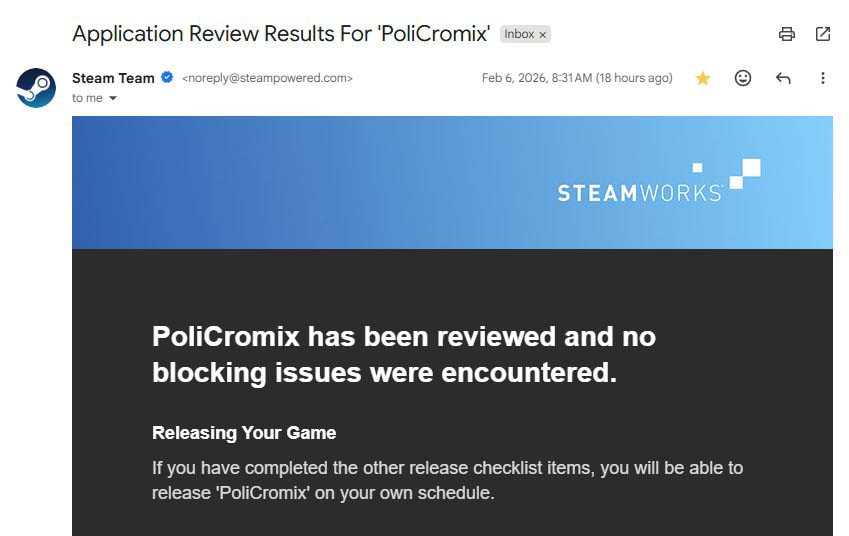Reply using the arrow icon

[783, 78]
